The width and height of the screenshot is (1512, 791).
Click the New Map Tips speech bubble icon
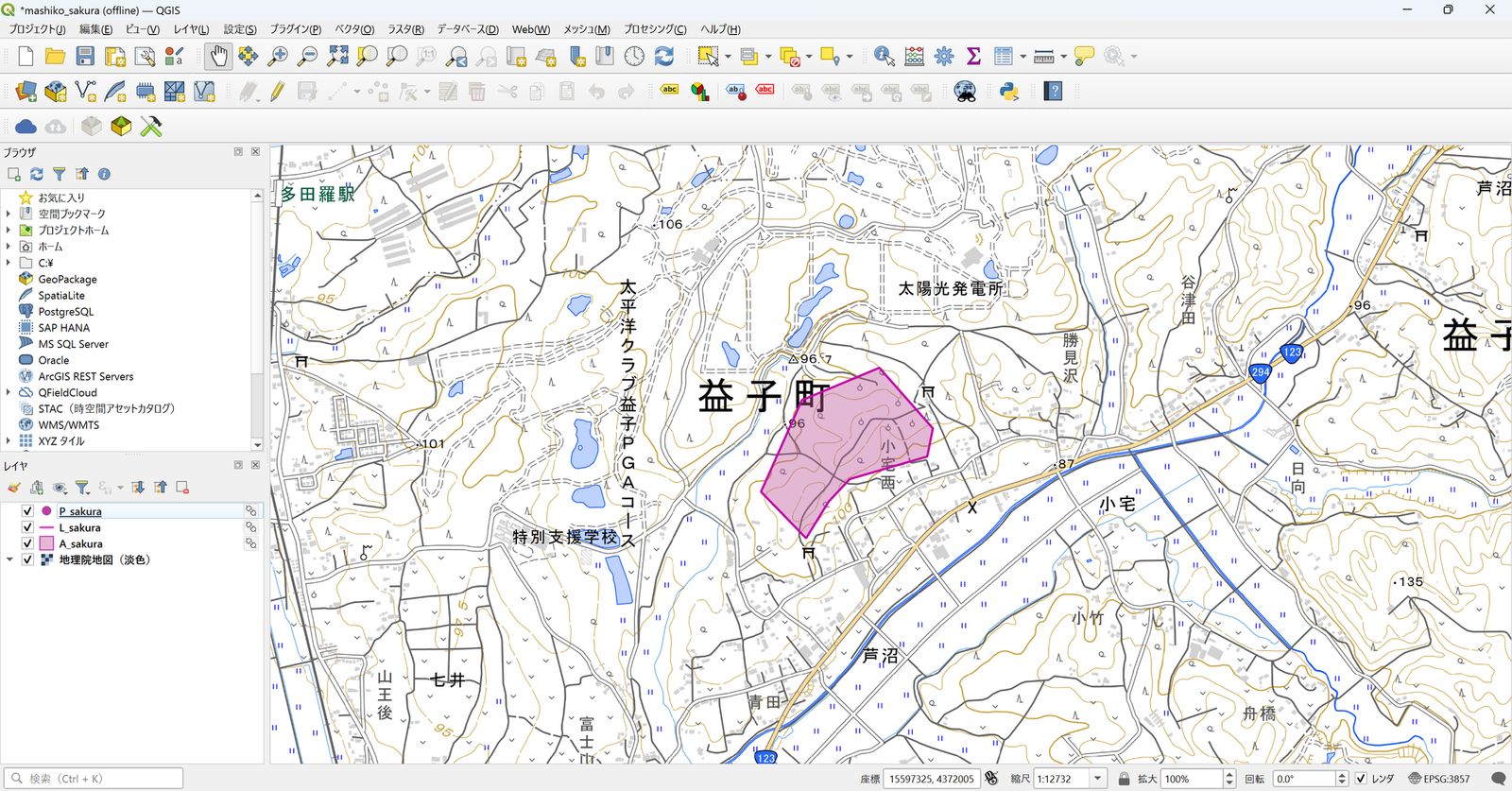[x=1084, y=57]
